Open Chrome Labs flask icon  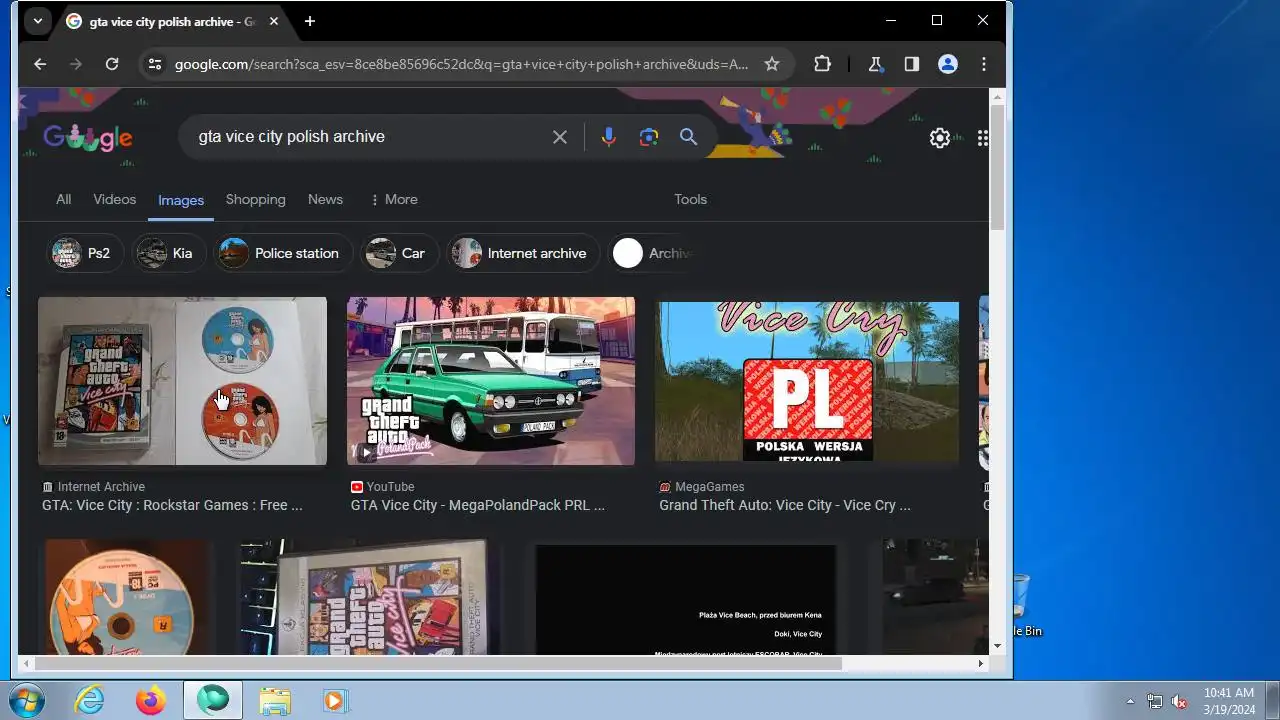(876, 64)
